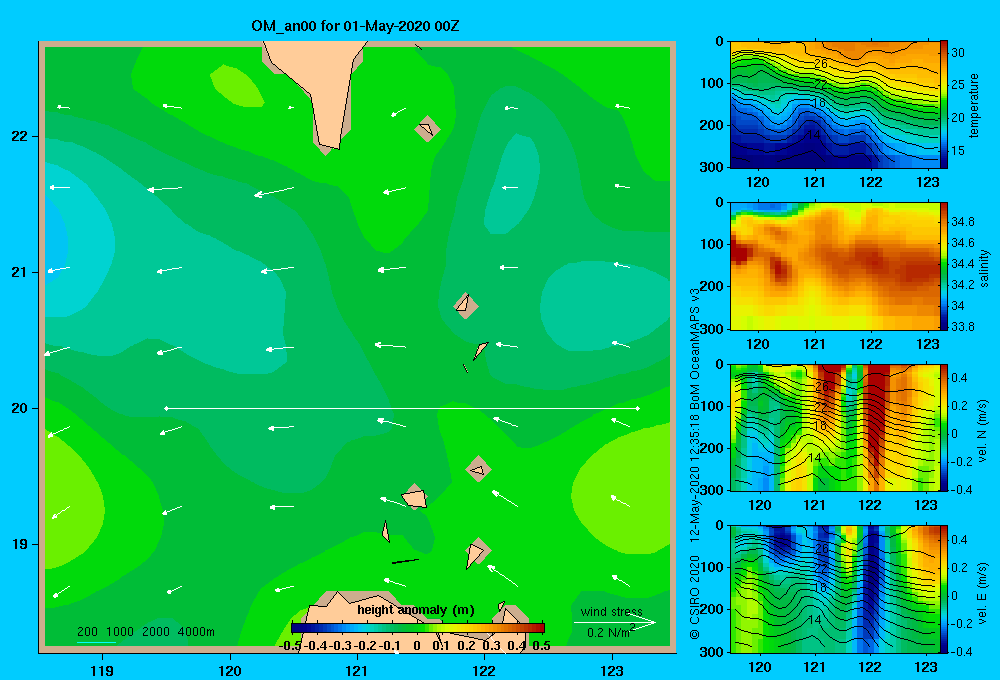Click the "200" bathymetry depth label
Screen dimensions: 1000x680
[87, 632]
